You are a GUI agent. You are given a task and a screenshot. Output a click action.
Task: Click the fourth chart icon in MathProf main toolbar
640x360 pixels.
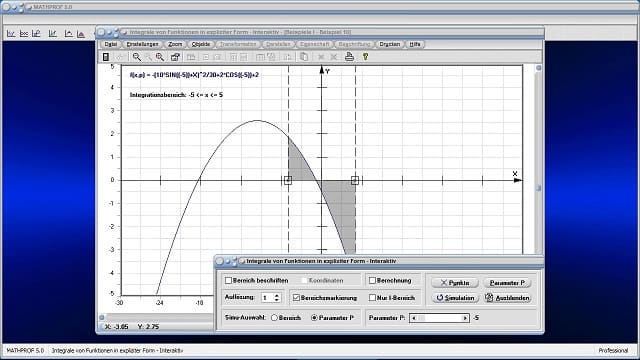(53, 34)
